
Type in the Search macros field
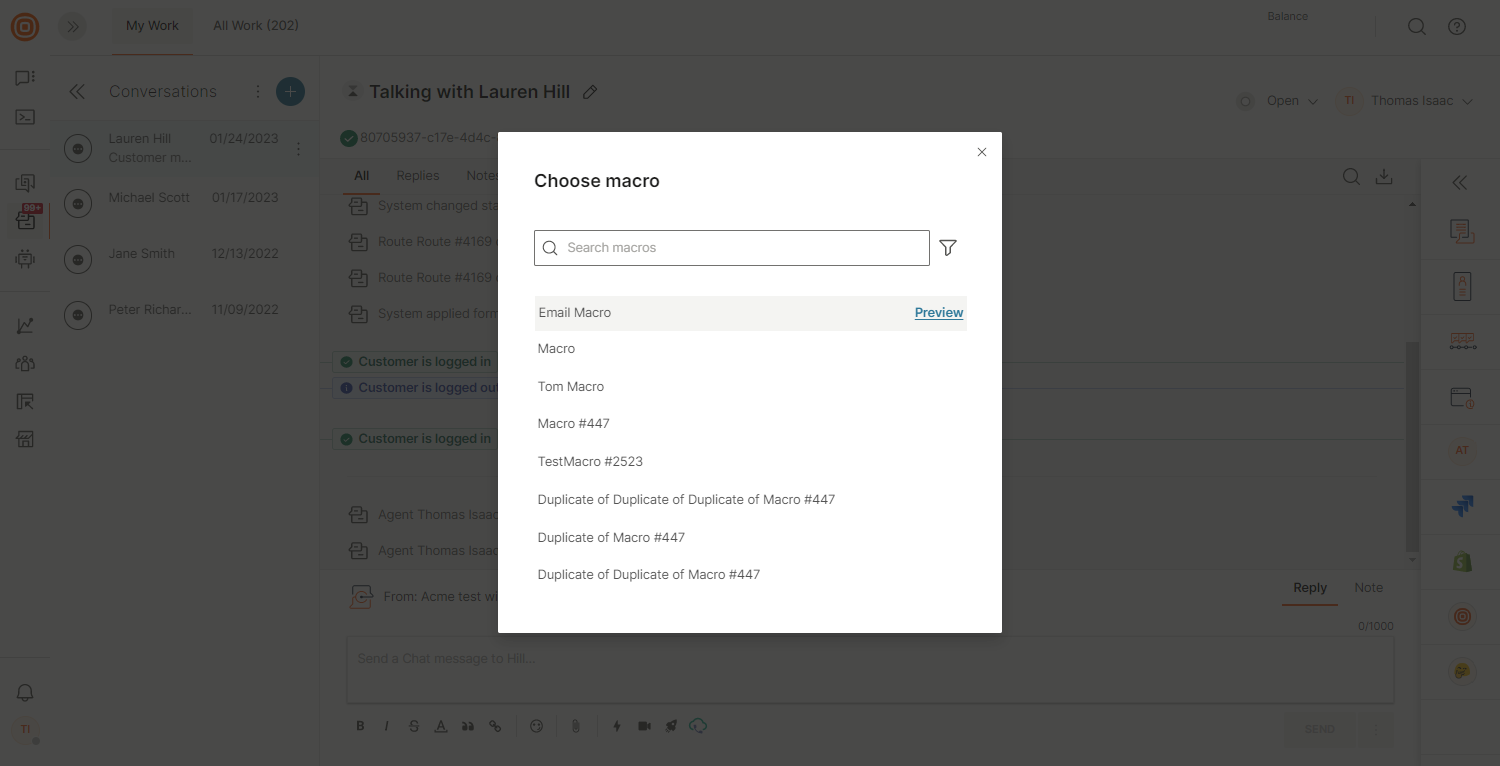point(740,248)
